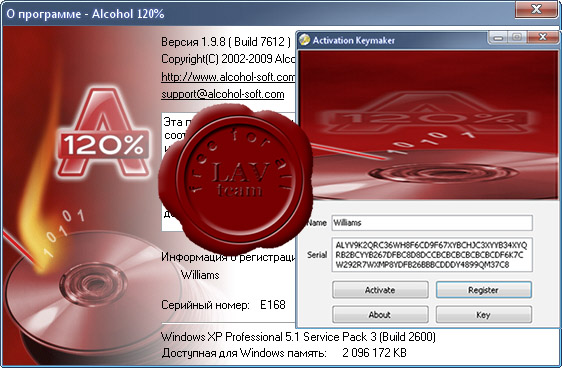562x368 pixels.
Task: Click the Key button
Action: pos(484,314)
